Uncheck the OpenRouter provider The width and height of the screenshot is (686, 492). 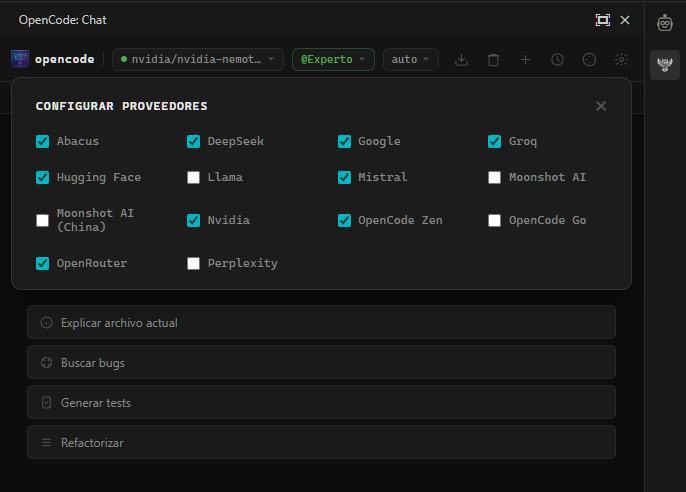click(x=42, y=263)
